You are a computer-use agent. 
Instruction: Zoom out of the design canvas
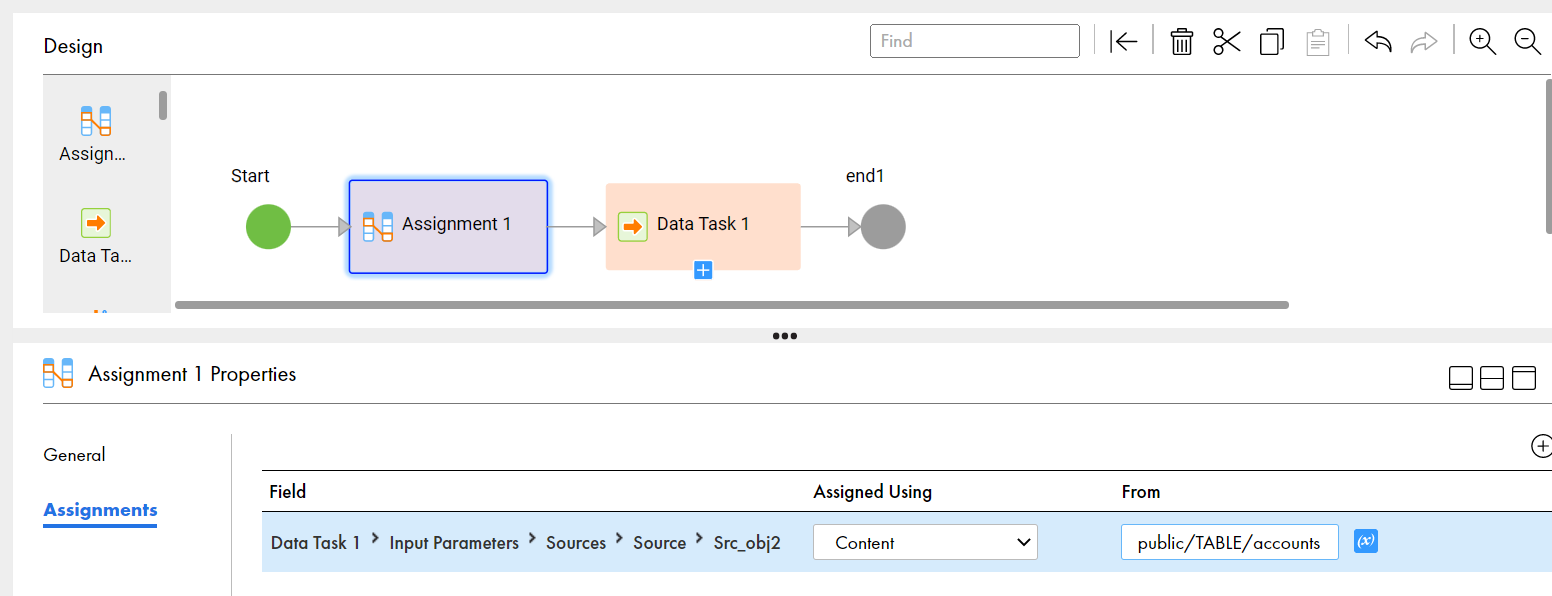pyautogui.click(x=1528, y=41)
